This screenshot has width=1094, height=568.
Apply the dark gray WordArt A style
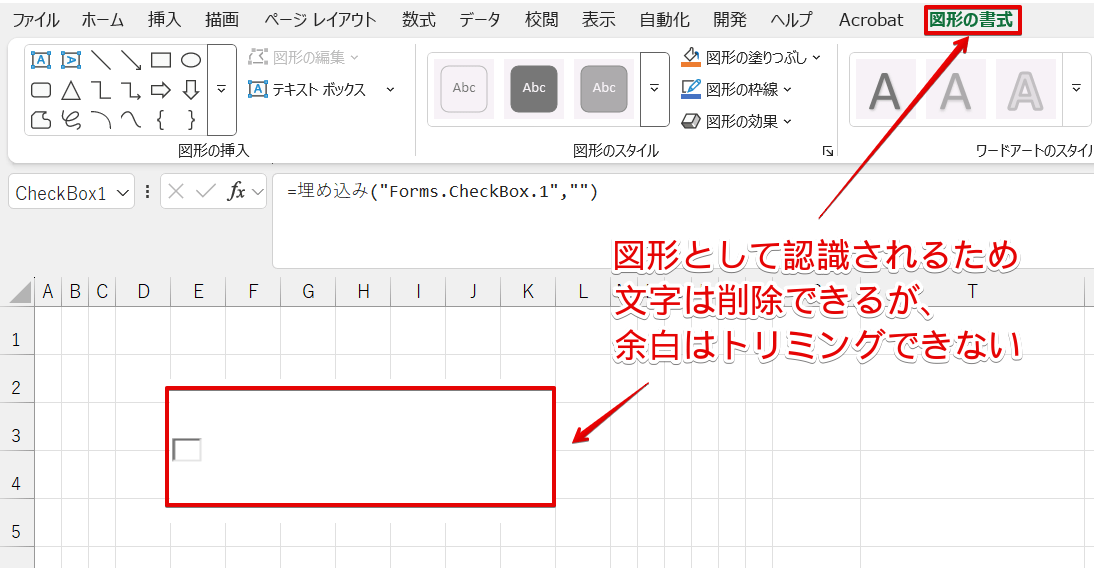(x=885, y=89)
